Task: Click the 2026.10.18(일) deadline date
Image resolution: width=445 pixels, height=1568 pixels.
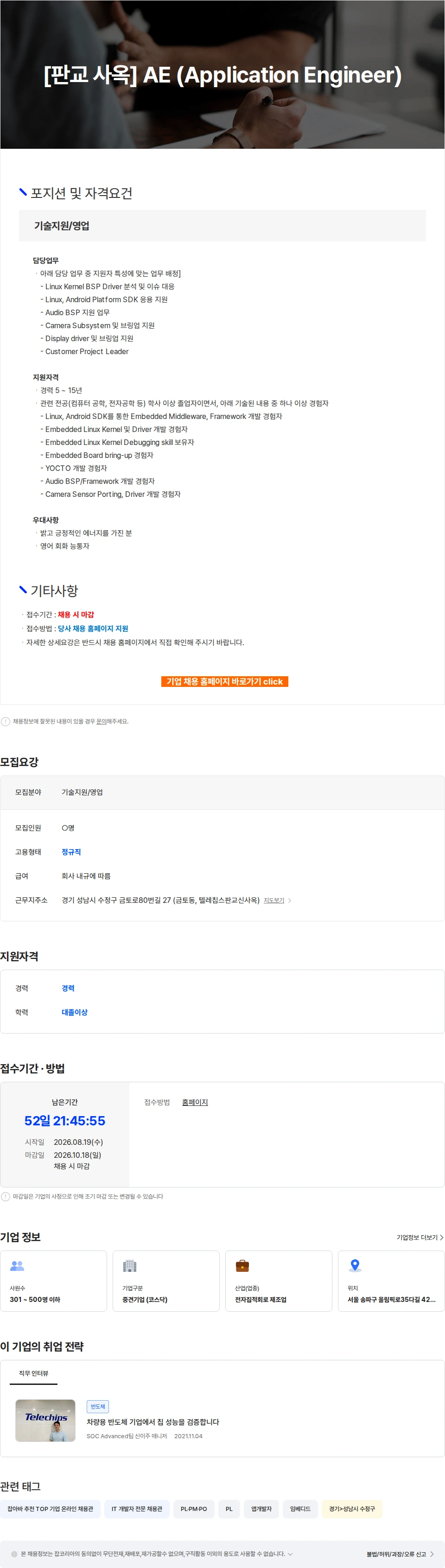Action: click(x=77, y=1155)
